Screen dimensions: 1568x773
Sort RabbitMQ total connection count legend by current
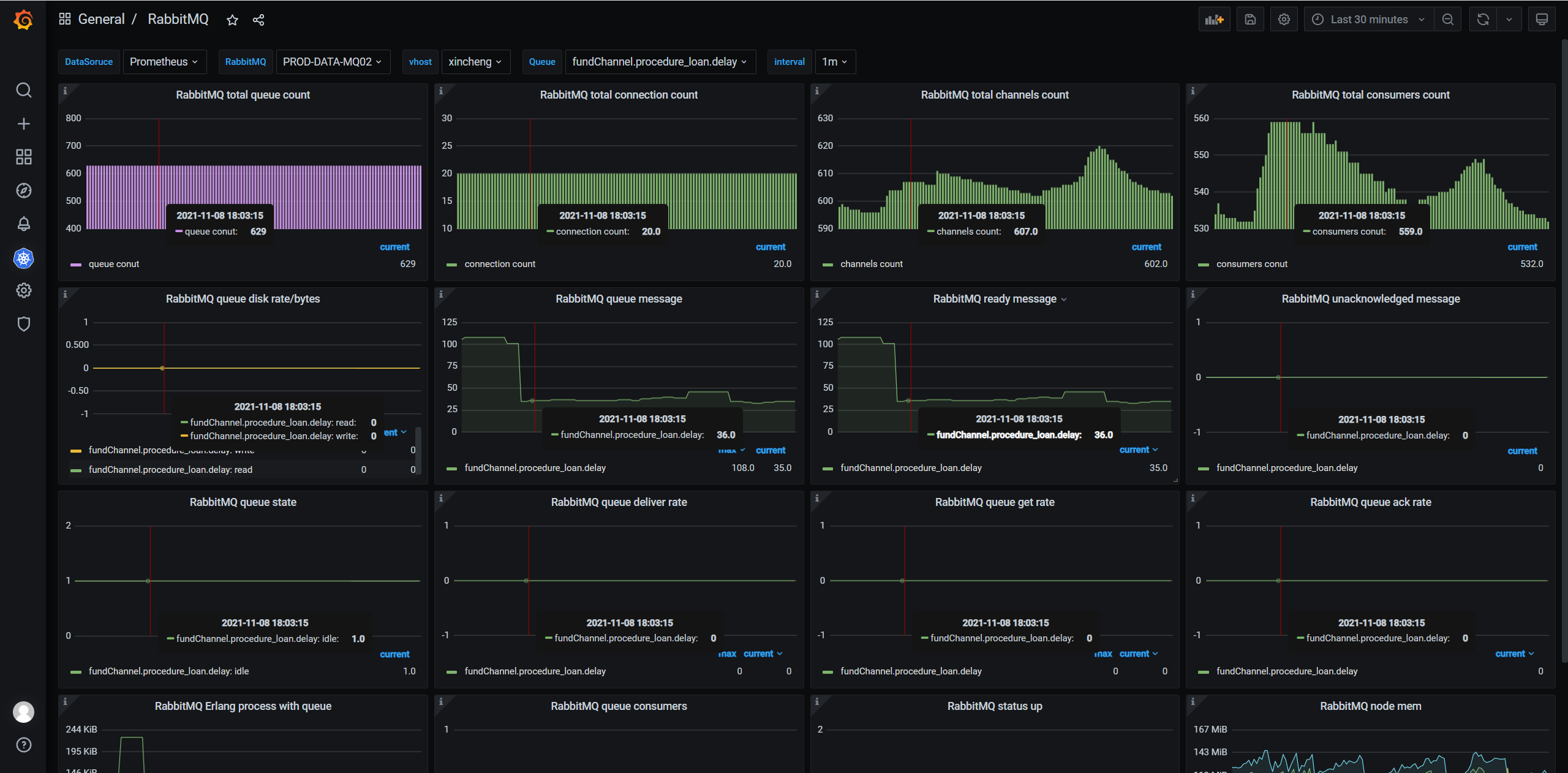tap(770, 247)
